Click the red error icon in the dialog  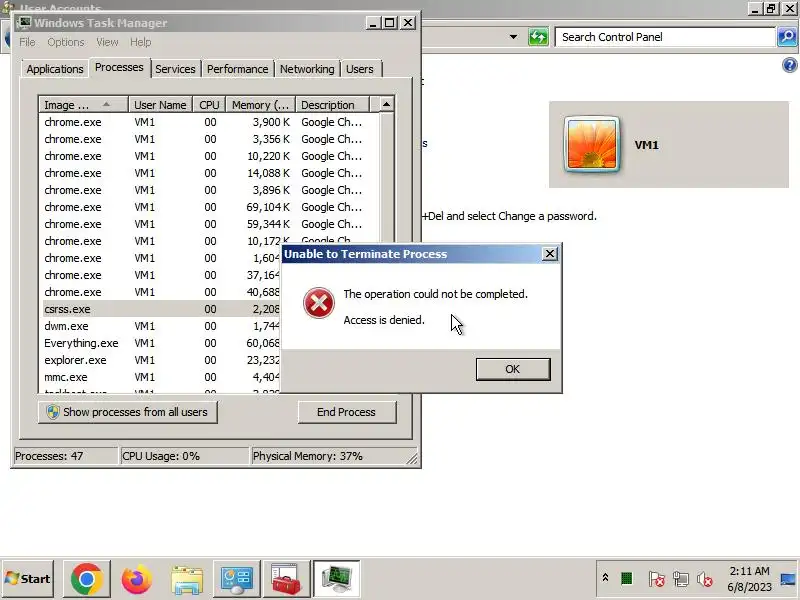319,303
